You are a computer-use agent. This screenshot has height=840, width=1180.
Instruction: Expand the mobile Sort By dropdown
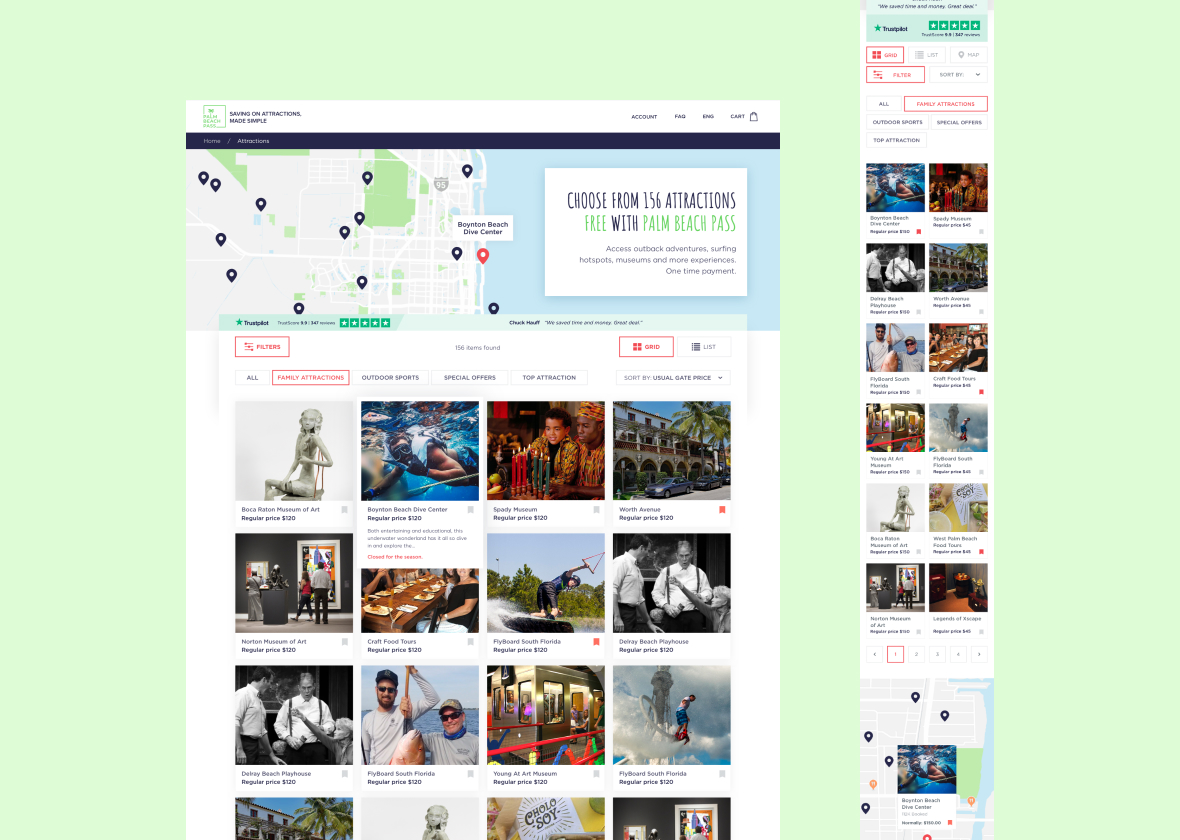click(x=958, y=75)
